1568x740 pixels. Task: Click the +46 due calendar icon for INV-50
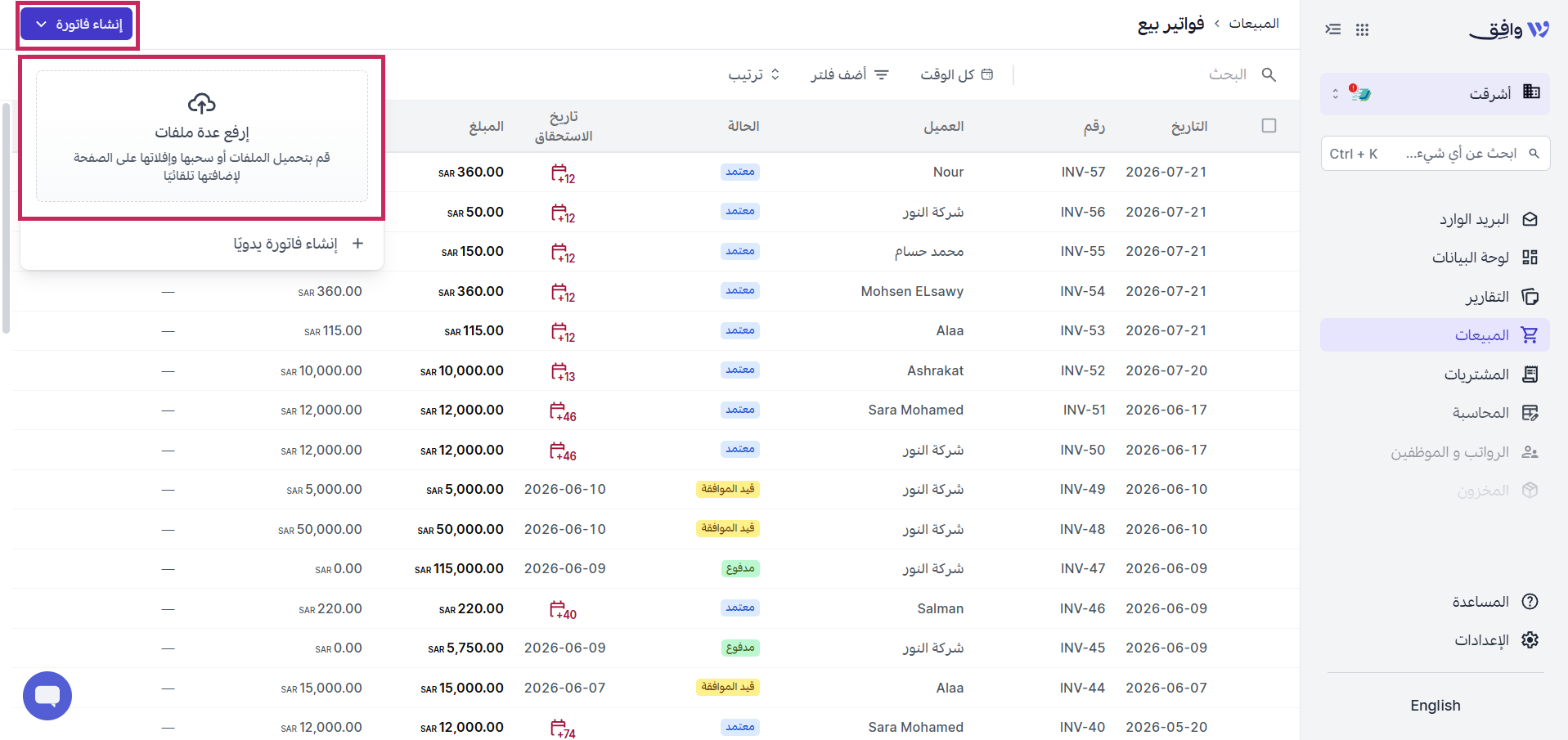point(562,451)
